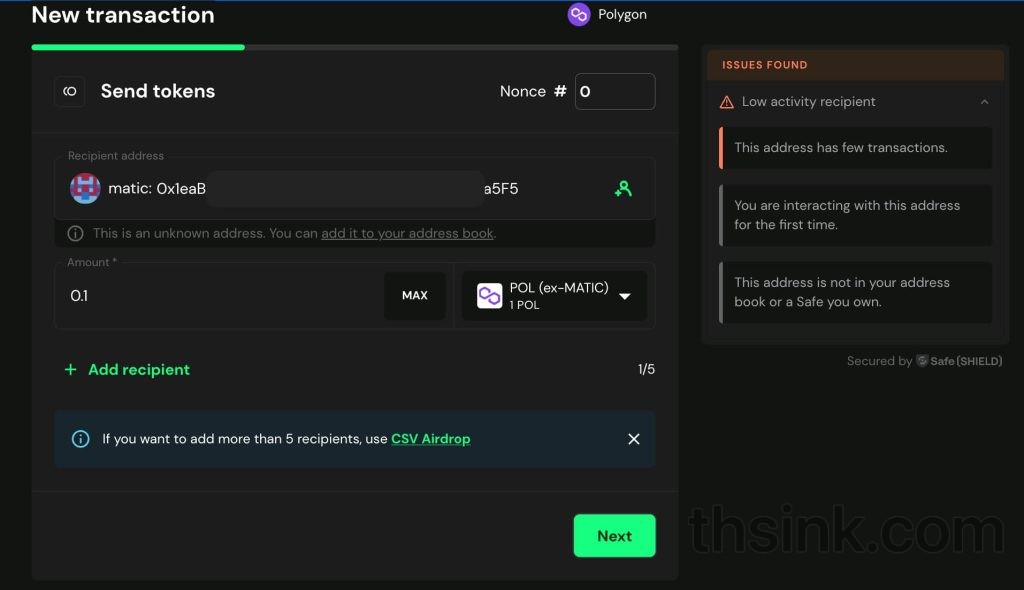The width and height of the screenshot is (1024, 590).
Task: Click the warning triangle icon
Action: click(726, 102)
